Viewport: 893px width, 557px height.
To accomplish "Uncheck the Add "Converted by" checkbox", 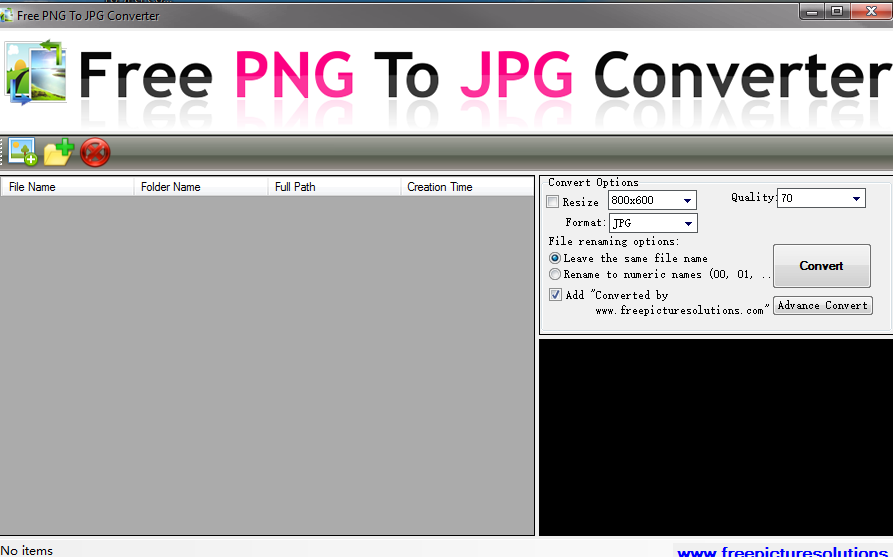I will click(x=555, y=294).
